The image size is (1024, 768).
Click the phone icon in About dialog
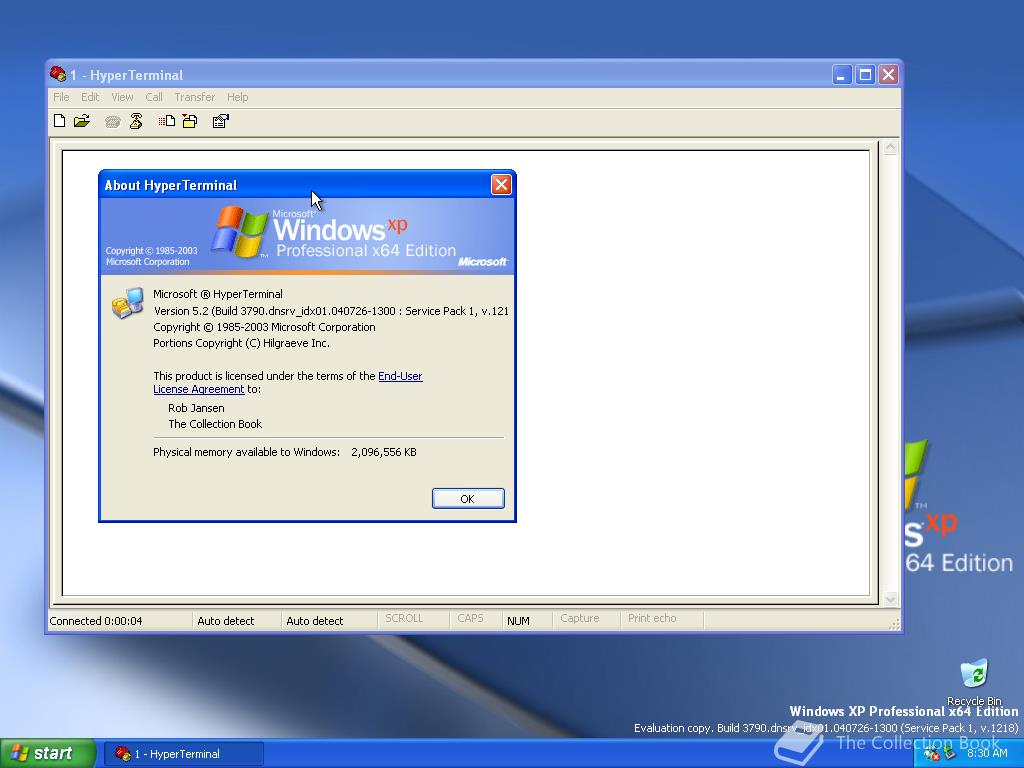tap(127, 303)
